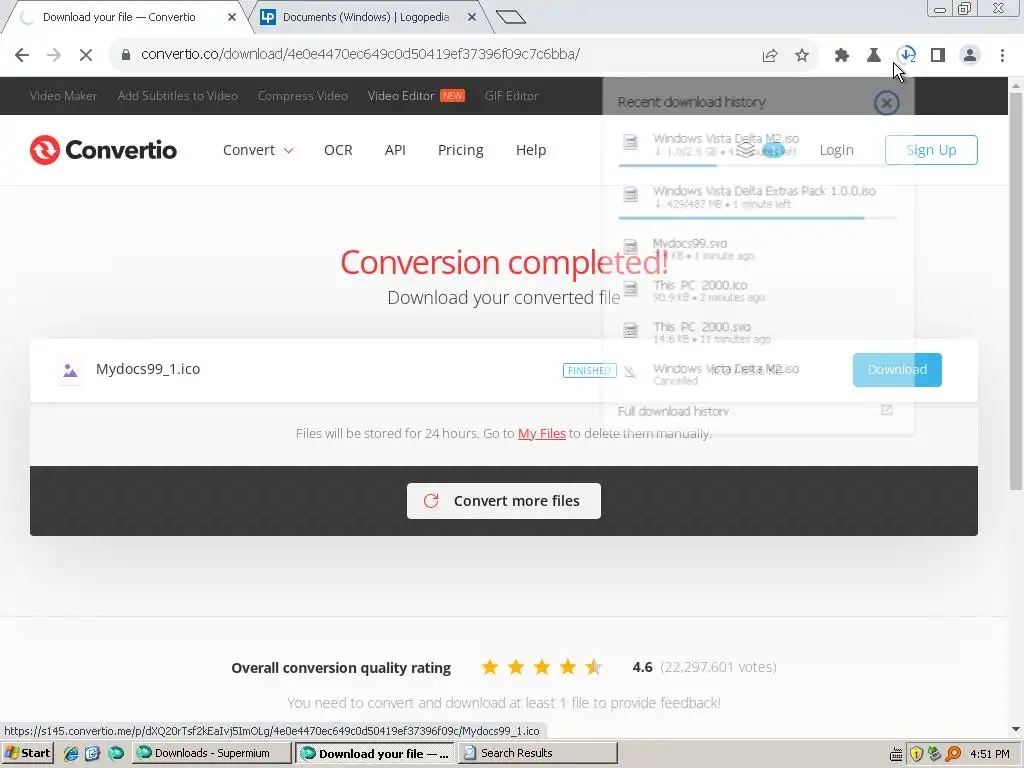Click the Sign Up button
1024x768 pixels.
click(x=931, y=150)
